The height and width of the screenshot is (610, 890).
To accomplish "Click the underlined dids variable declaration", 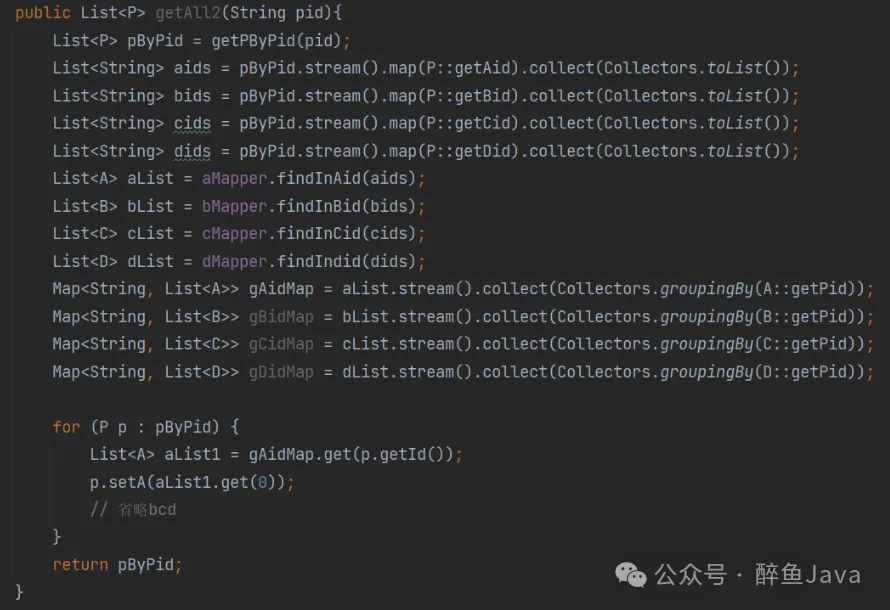I will pyautogui.click(x=191, y=151).
